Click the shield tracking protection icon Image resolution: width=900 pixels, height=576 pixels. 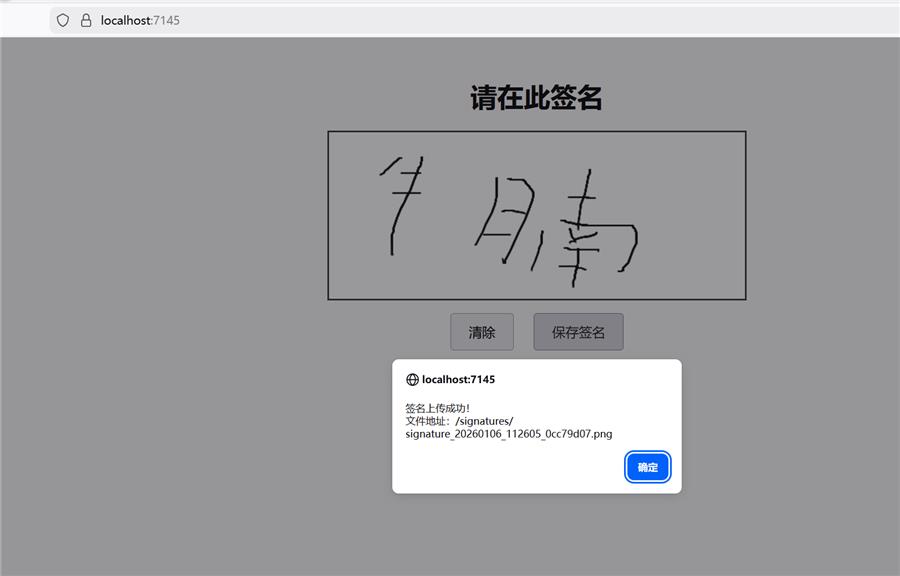tap(63, 20)
